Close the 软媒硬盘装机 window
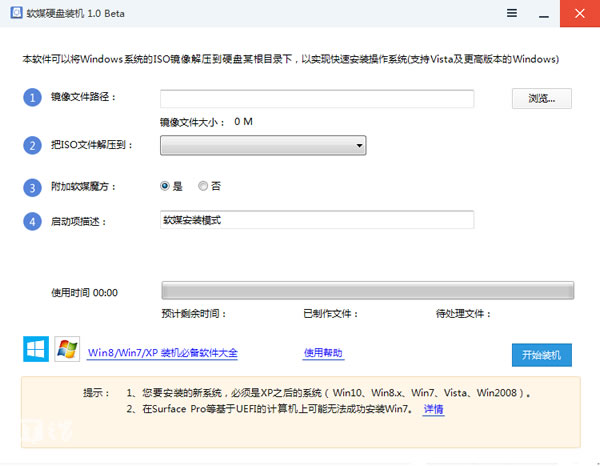This screenshot has height=466, width=600. 580,13
